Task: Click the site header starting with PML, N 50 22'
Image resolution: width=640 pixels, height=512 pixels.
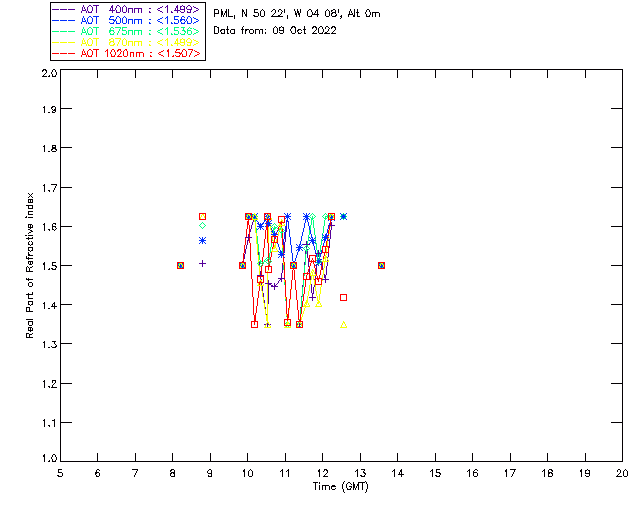Action: pyautogui.click(x=297, y=13)
